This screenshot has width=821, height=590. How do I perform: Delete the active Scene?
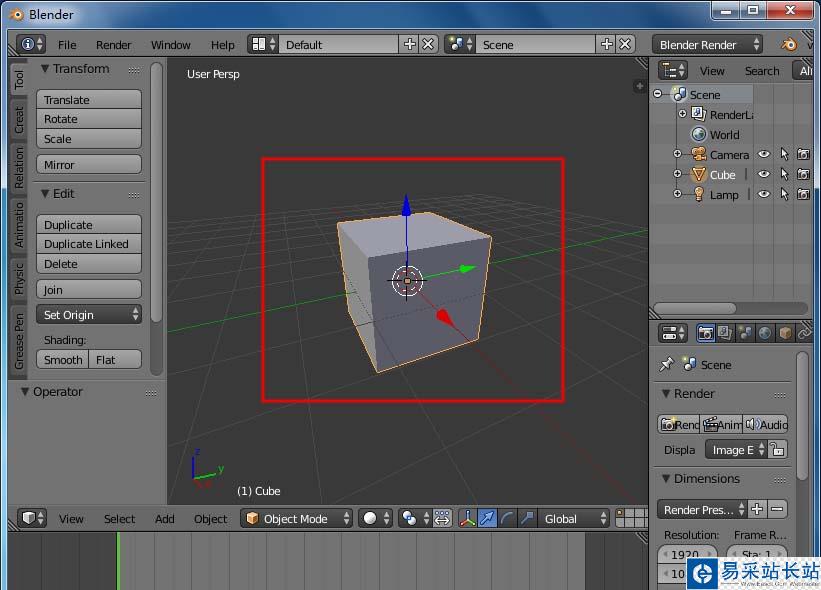coord(625,44)
